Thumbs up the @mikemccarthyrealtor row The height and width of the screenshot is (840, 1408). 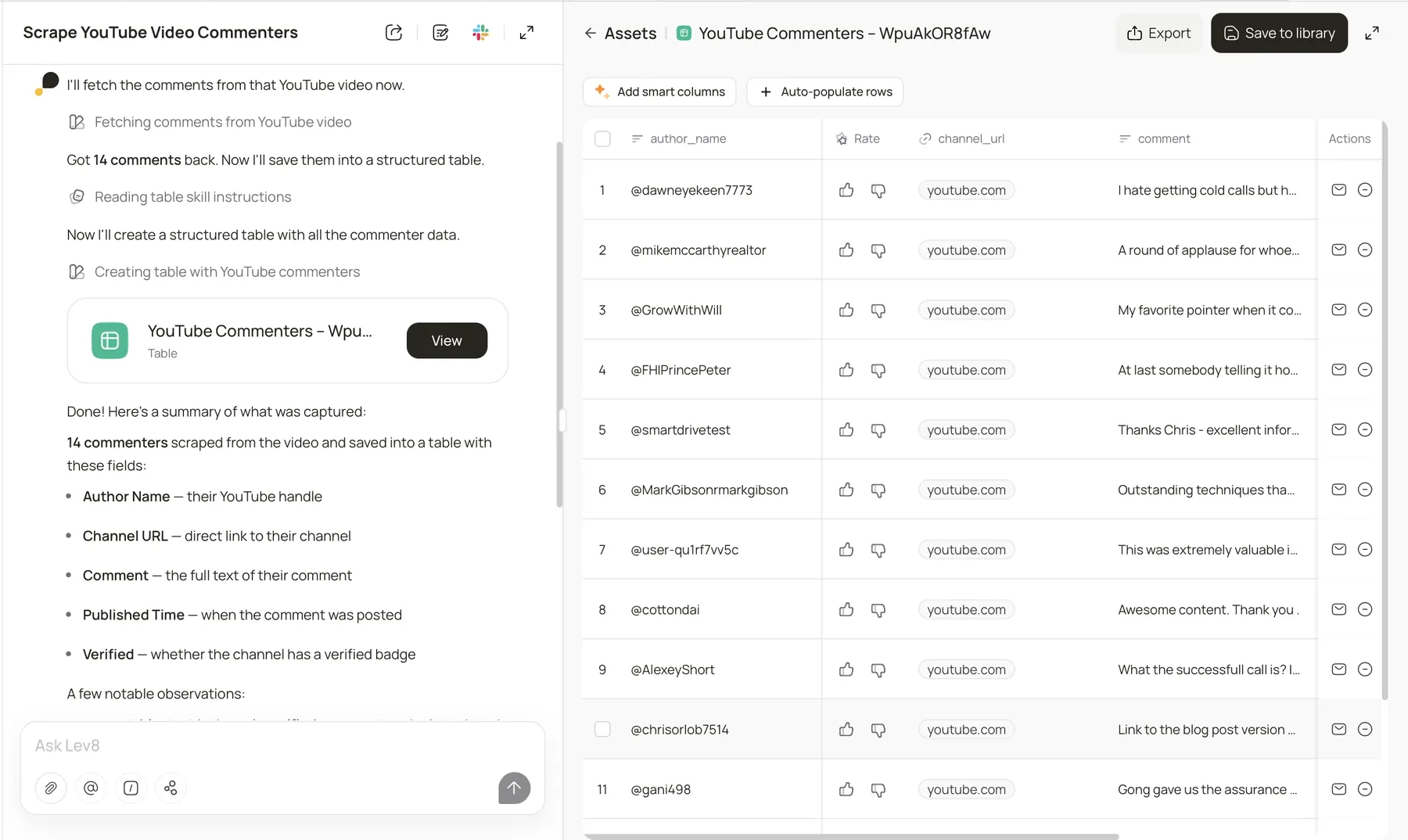[x=846, y=250]
